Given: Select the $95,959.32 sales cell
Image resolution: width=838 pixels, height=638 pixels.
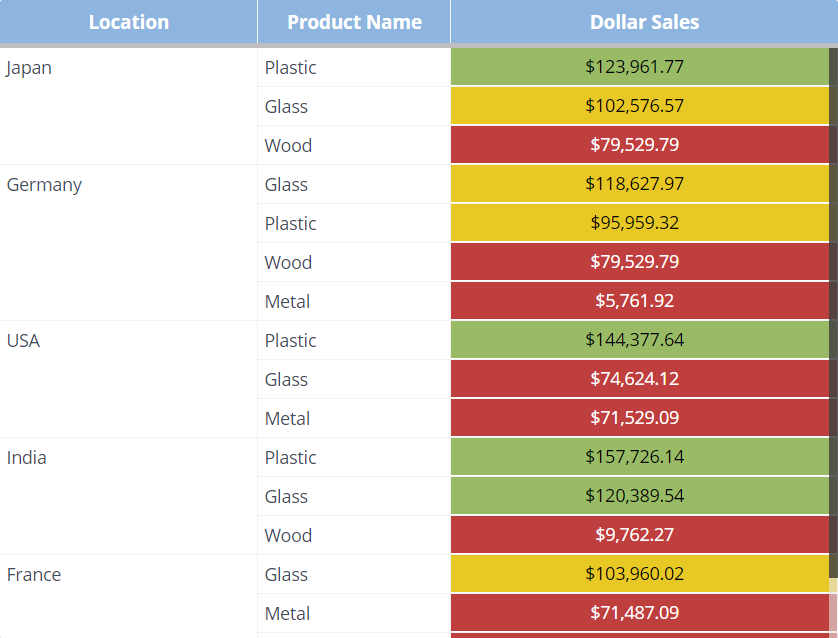Looking at the screenshot, I should click(x=640, y=223).
